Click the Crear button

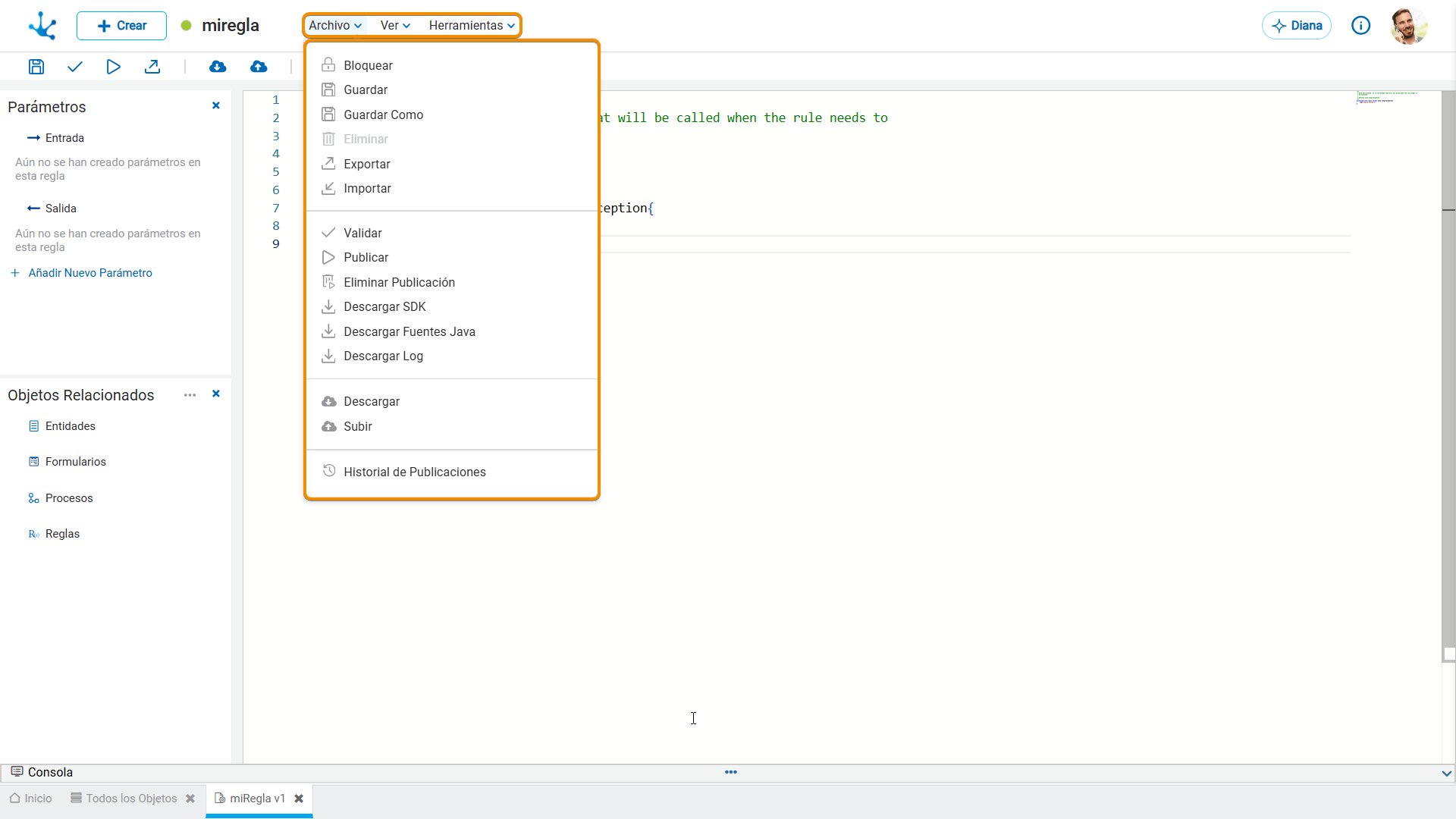[x=121, y=26]
